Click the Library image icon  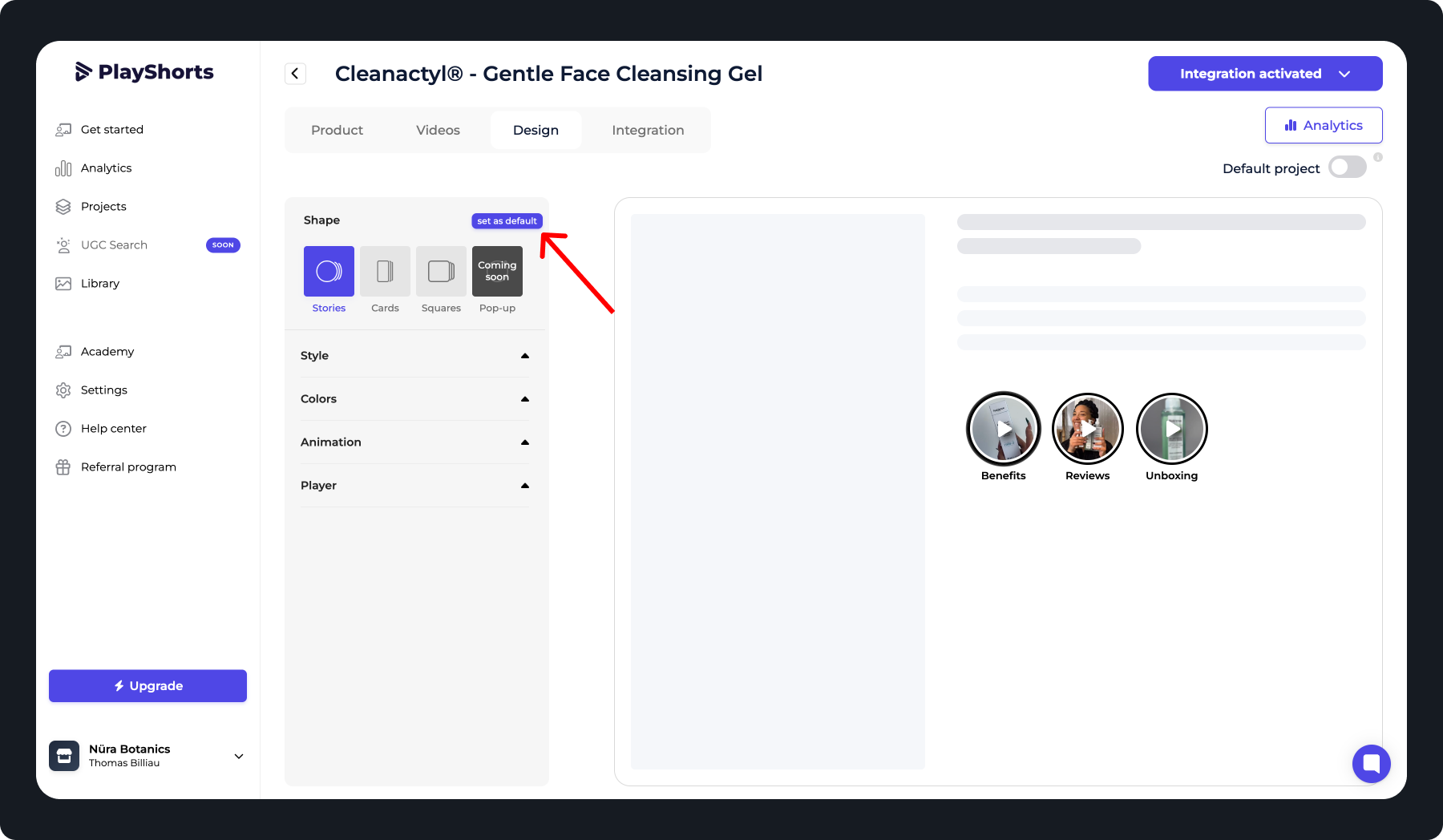[x=63, y=284]
